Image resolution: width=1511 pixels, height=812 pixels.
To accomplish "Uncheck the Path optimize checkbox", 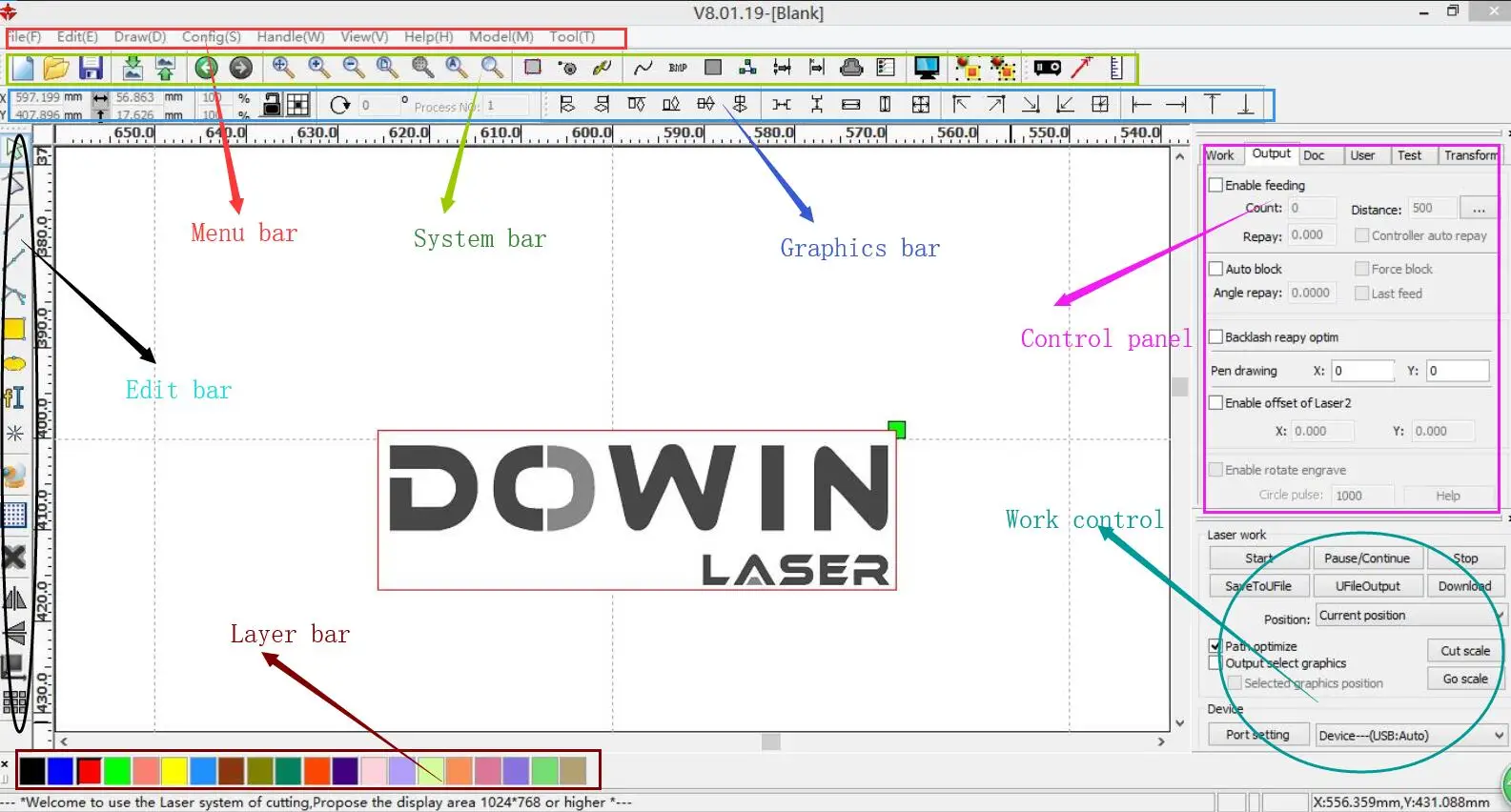I will (1215, 646).
